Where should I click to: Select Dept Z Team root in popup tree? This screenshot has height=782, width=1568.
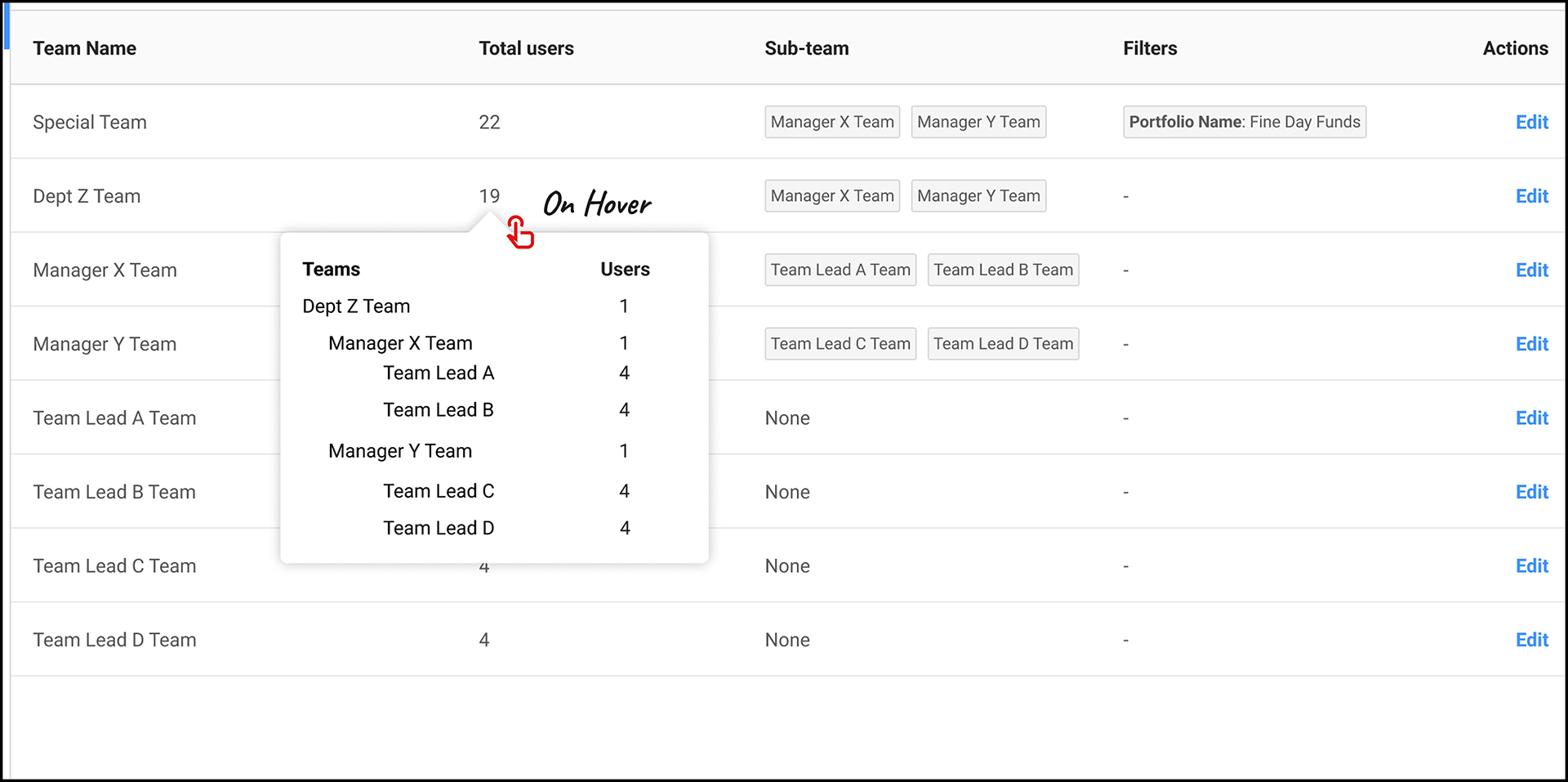point(356,306)
